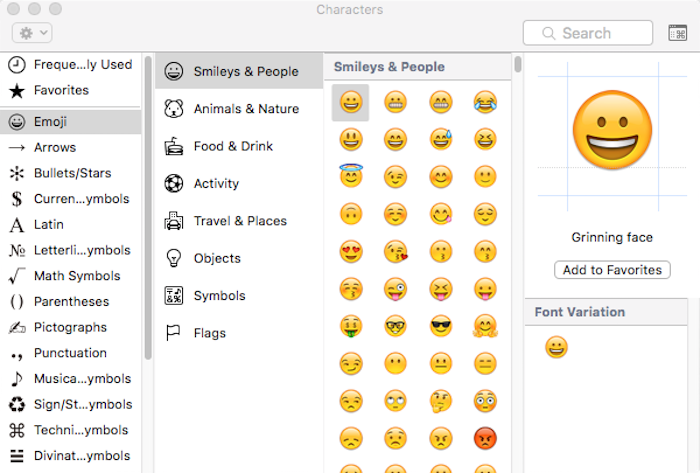The height and width of the screenshot is (473, 700).
Task: Open the gear settings dropdown menu
Action: tap(32, 33)
